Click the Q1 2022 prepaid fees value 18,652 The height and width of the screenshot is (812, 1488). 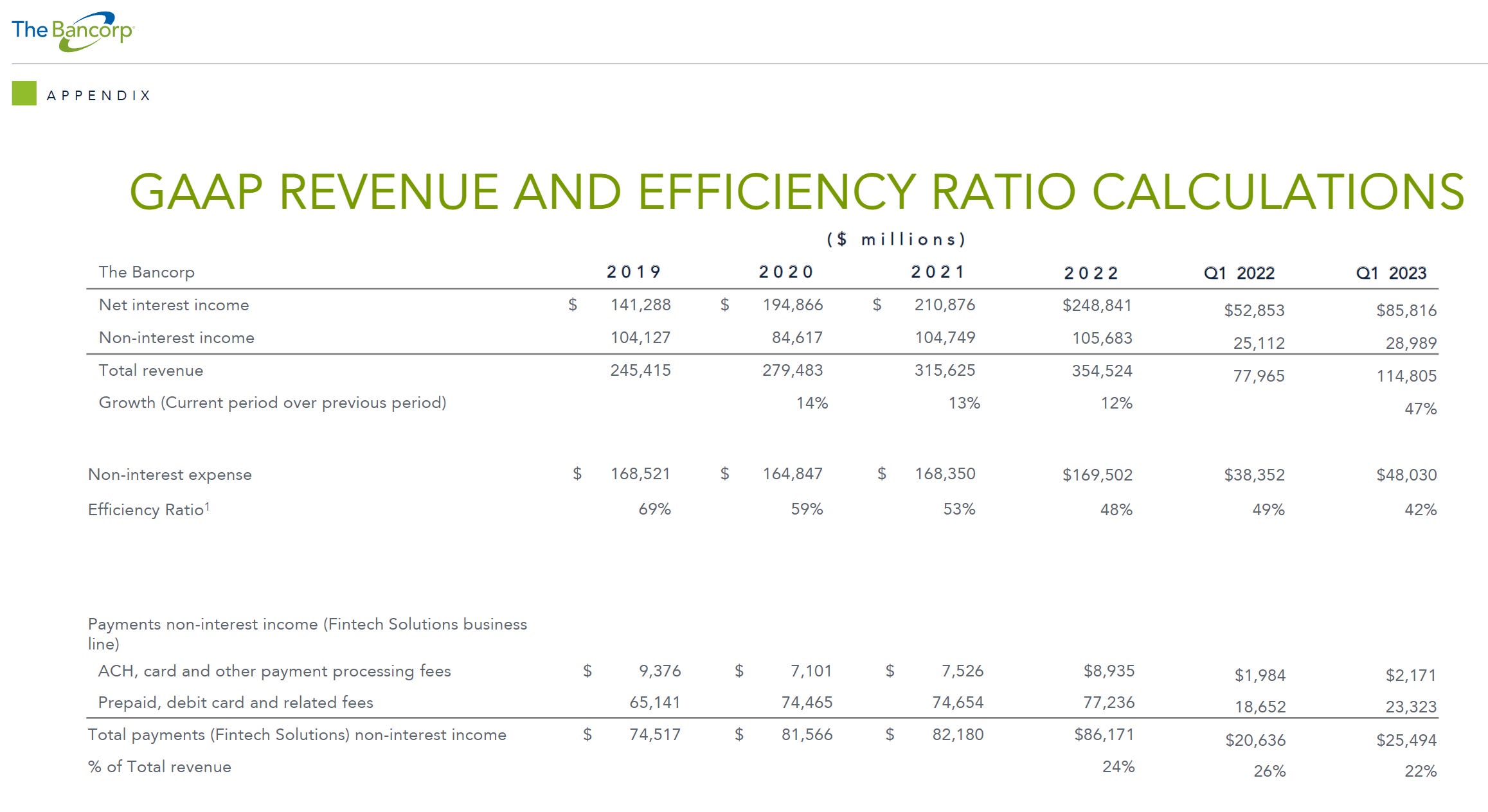tap(1260, 707)
